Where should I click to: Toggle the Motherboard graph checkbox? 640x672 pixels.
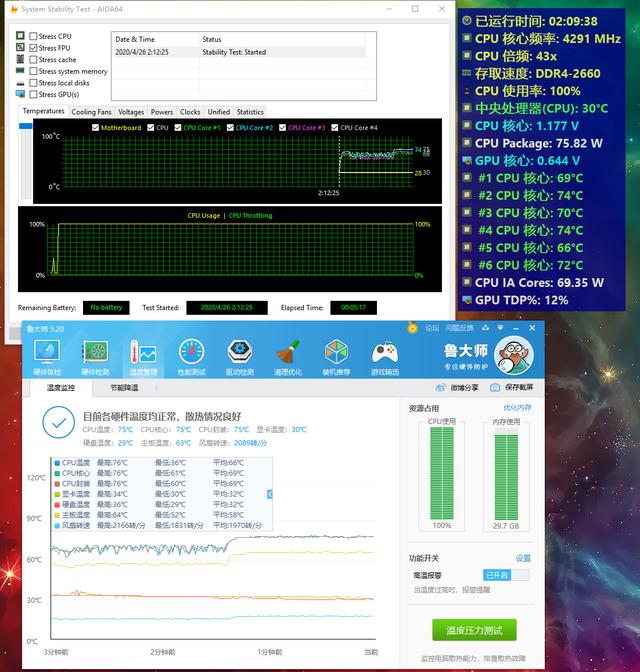tap(96, 128)
